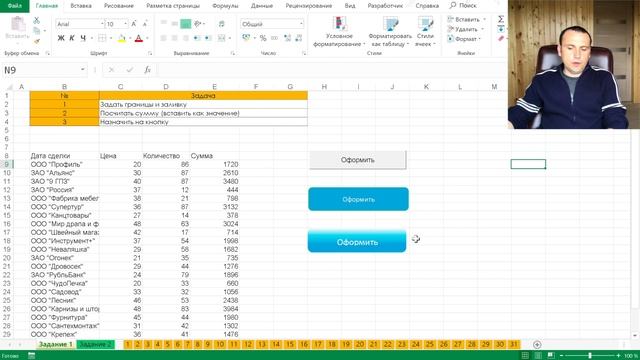Click the gradient blue Оформить button

[x=357, y=242]
